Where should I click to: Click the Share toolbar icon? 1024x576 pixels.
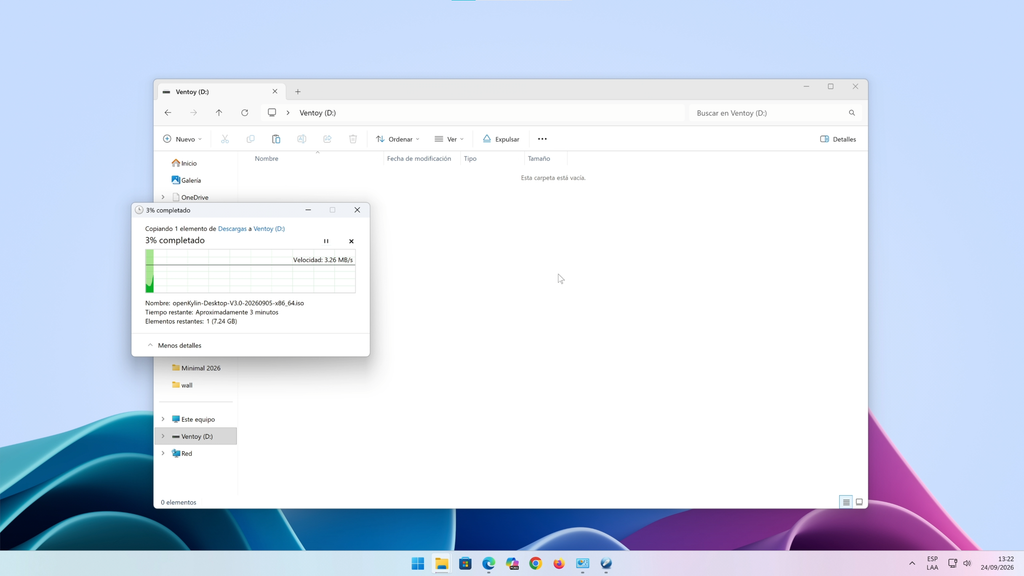point(327,139)
